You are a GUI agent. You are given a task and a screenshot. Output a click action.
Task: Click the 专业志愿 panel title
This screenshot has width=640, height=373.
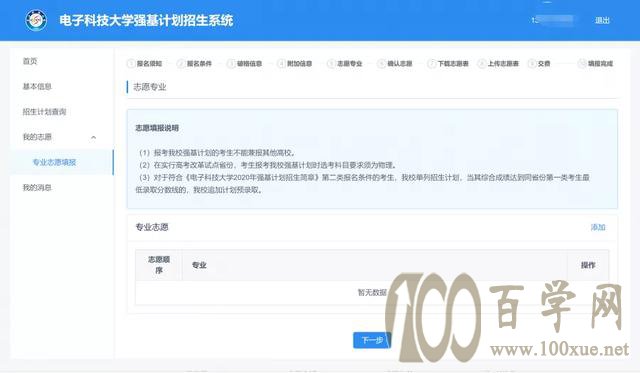coord(152,227)
